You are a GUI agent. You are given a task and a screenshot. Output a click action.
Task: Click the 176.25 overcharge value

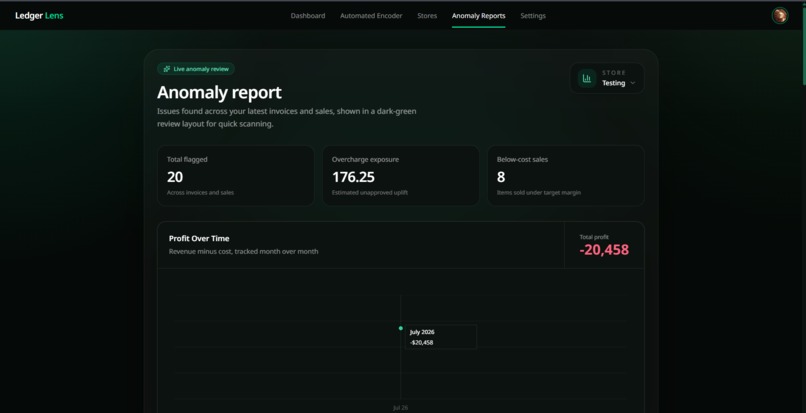point(353,177)
